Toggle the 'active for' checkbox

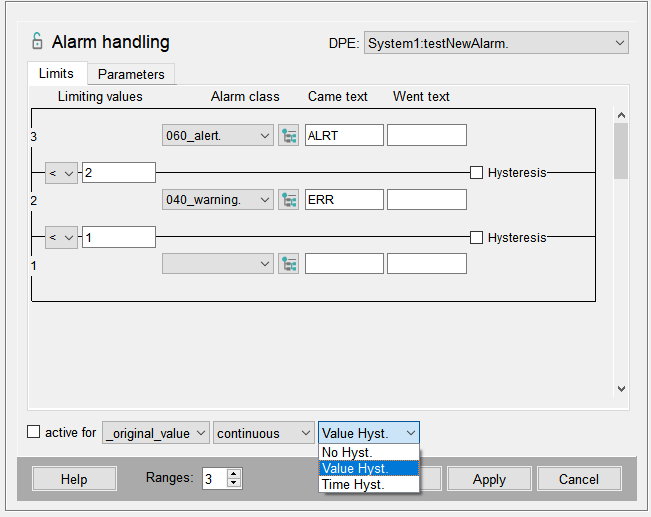pos(34,433)
